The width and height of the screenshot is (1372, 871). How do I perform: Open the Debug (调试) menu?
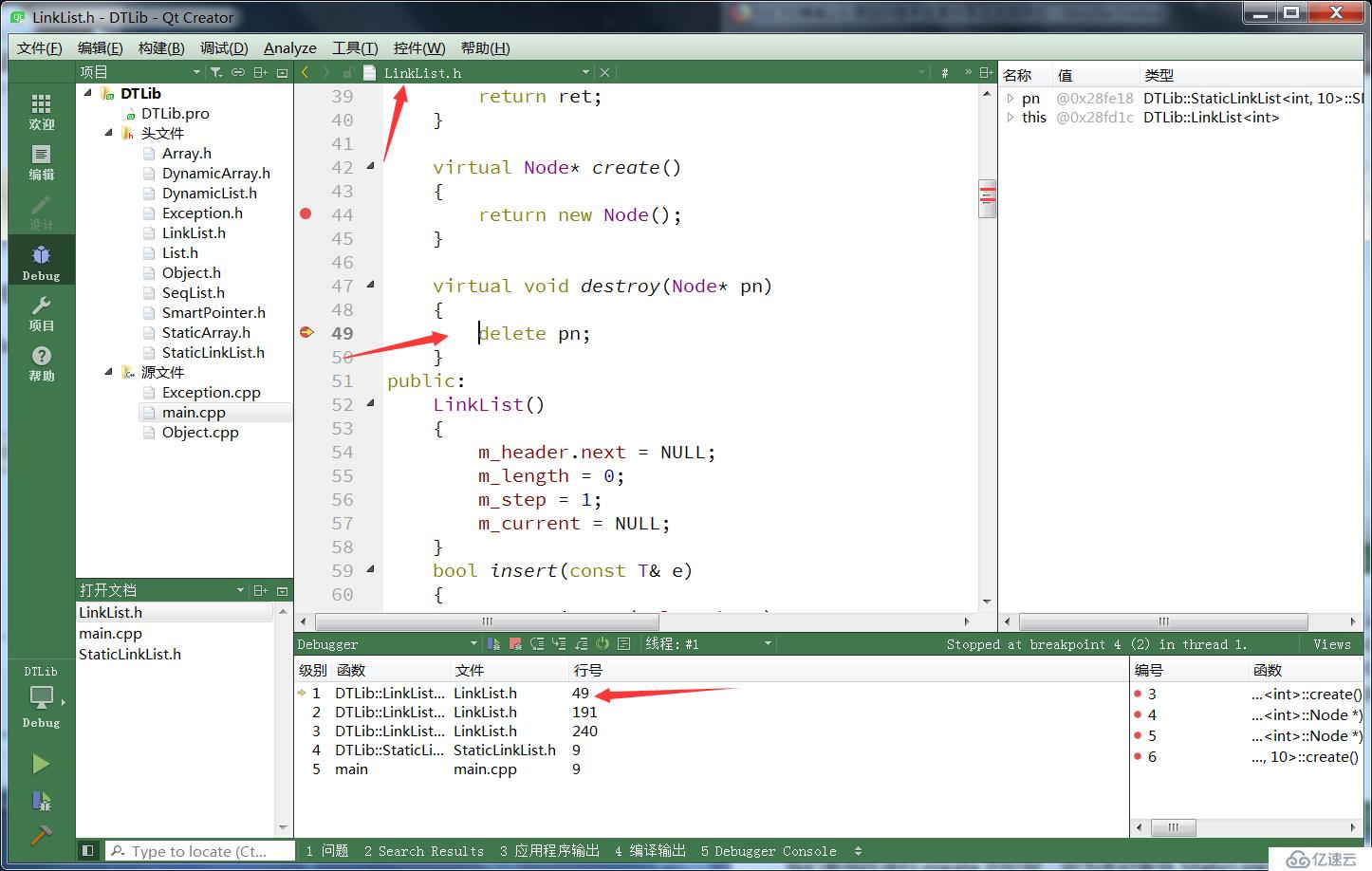pos(224,48)
